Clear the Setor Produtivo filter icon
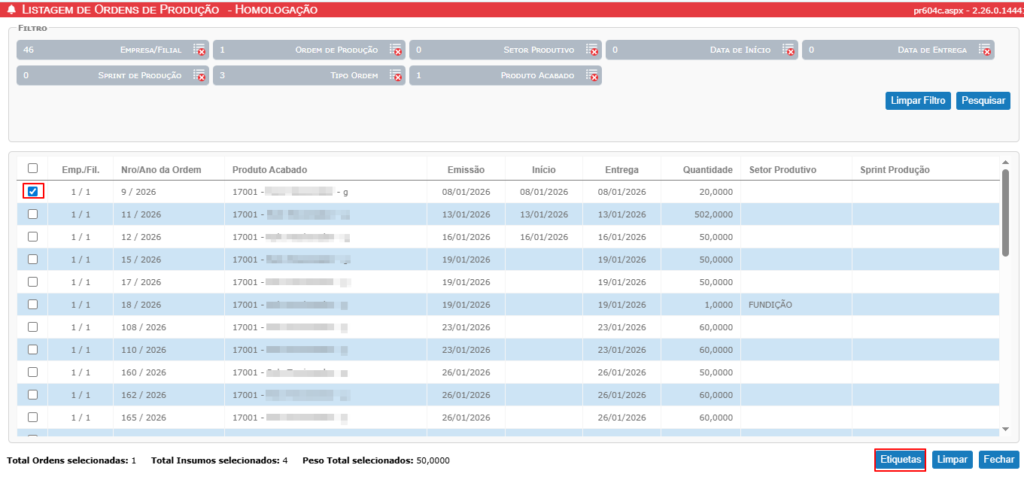 coord(592,50)
